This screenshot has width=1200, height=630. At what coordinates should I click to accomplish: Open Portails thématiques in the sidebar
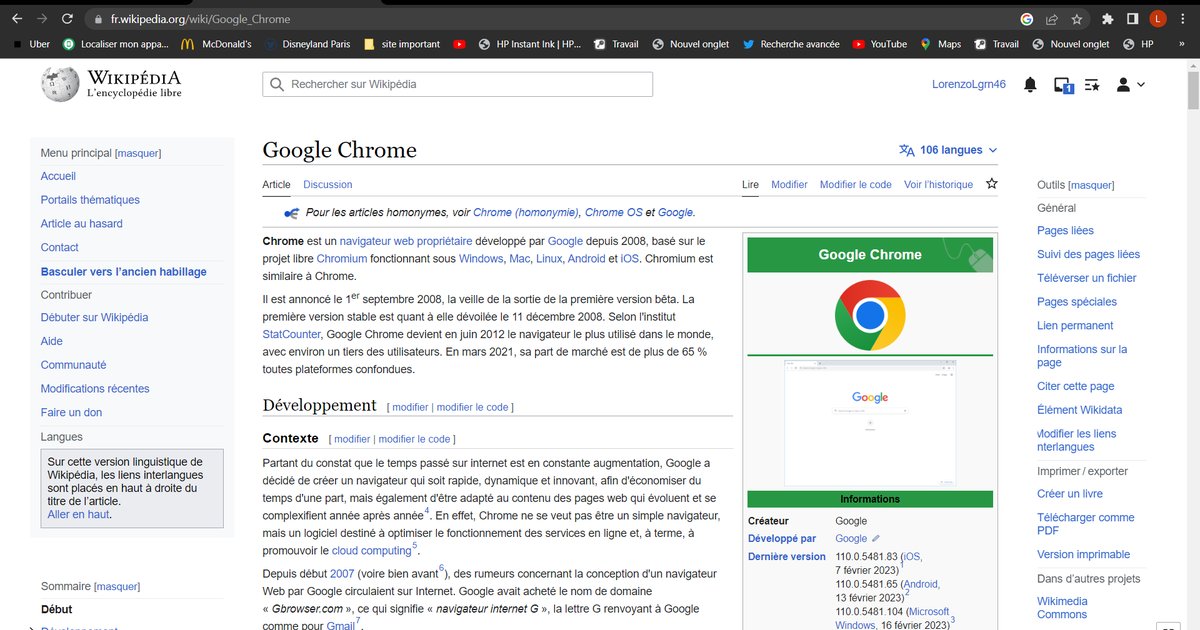point(90,200)
